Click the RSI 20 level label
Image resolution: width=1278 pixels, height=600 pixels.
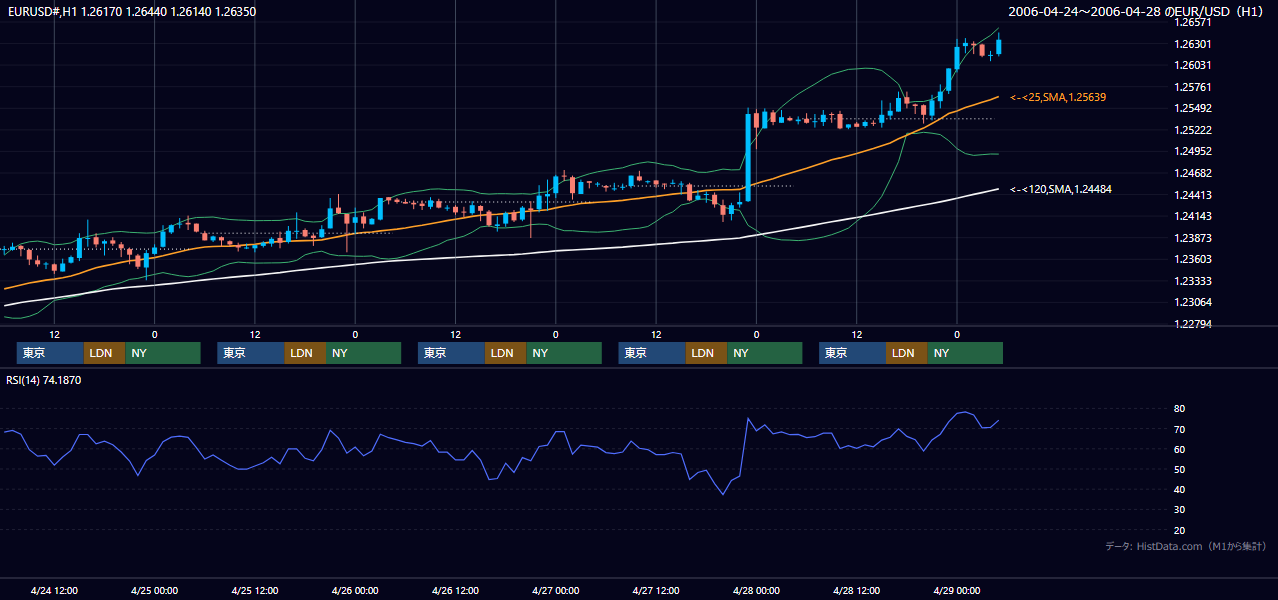point(1179,530)
